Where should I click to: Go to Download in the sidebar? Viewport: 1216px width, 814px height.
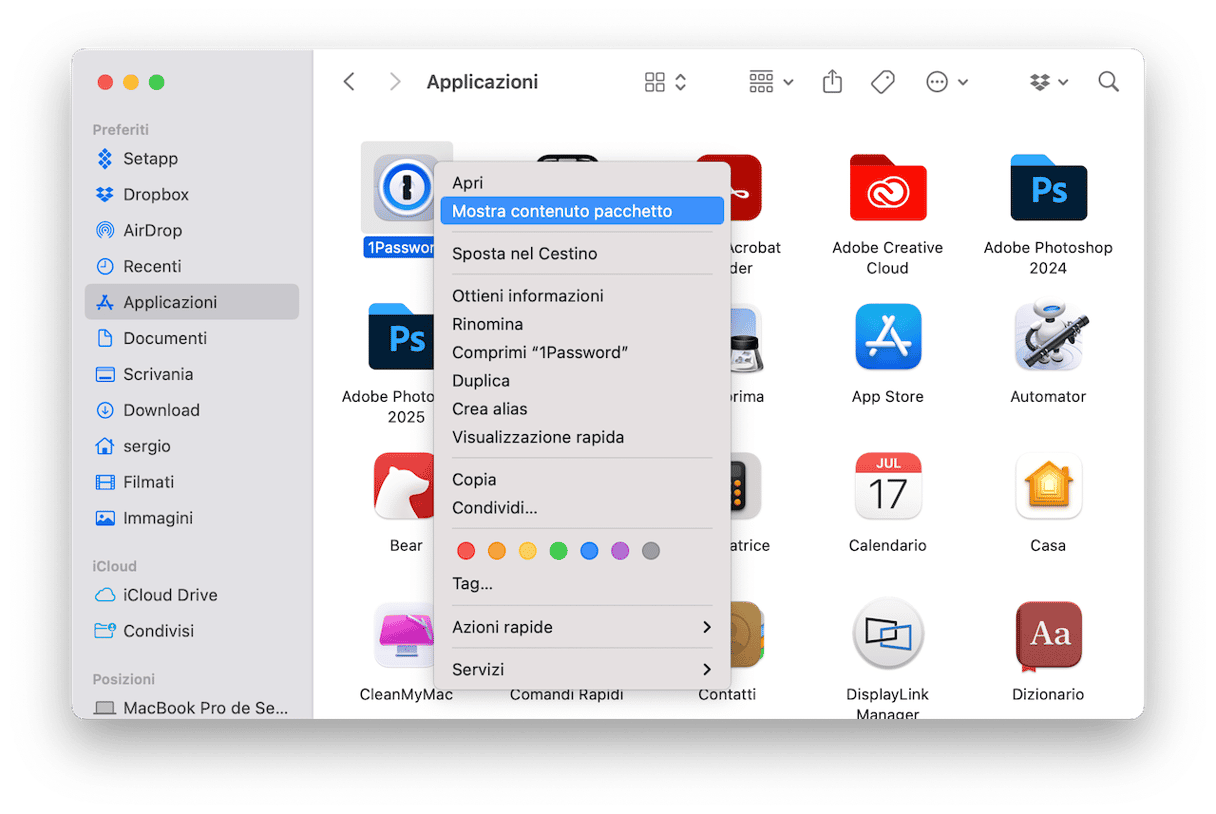161,410
